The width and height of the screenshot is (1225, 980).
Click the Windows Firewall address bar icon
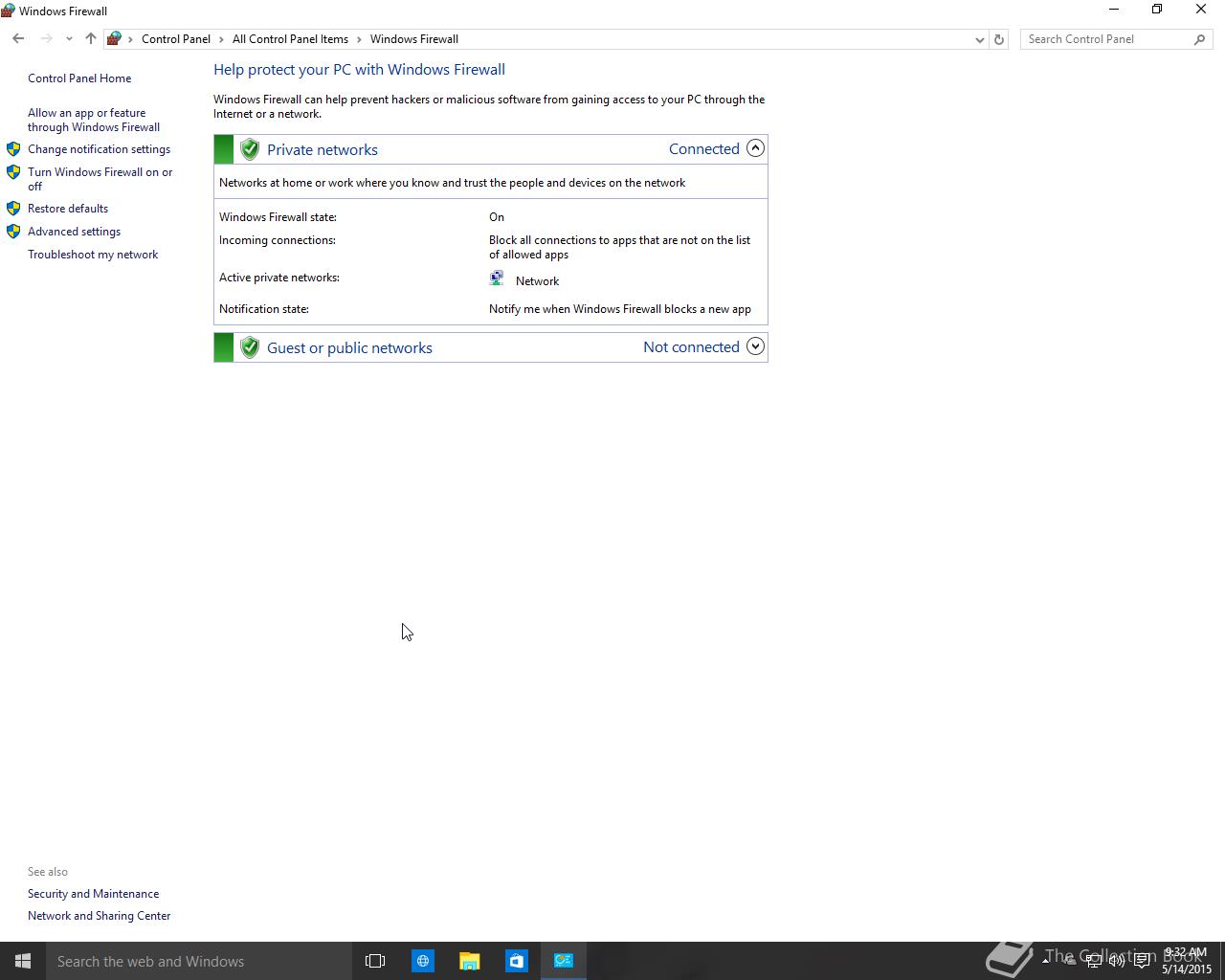[x=114, y=39]
